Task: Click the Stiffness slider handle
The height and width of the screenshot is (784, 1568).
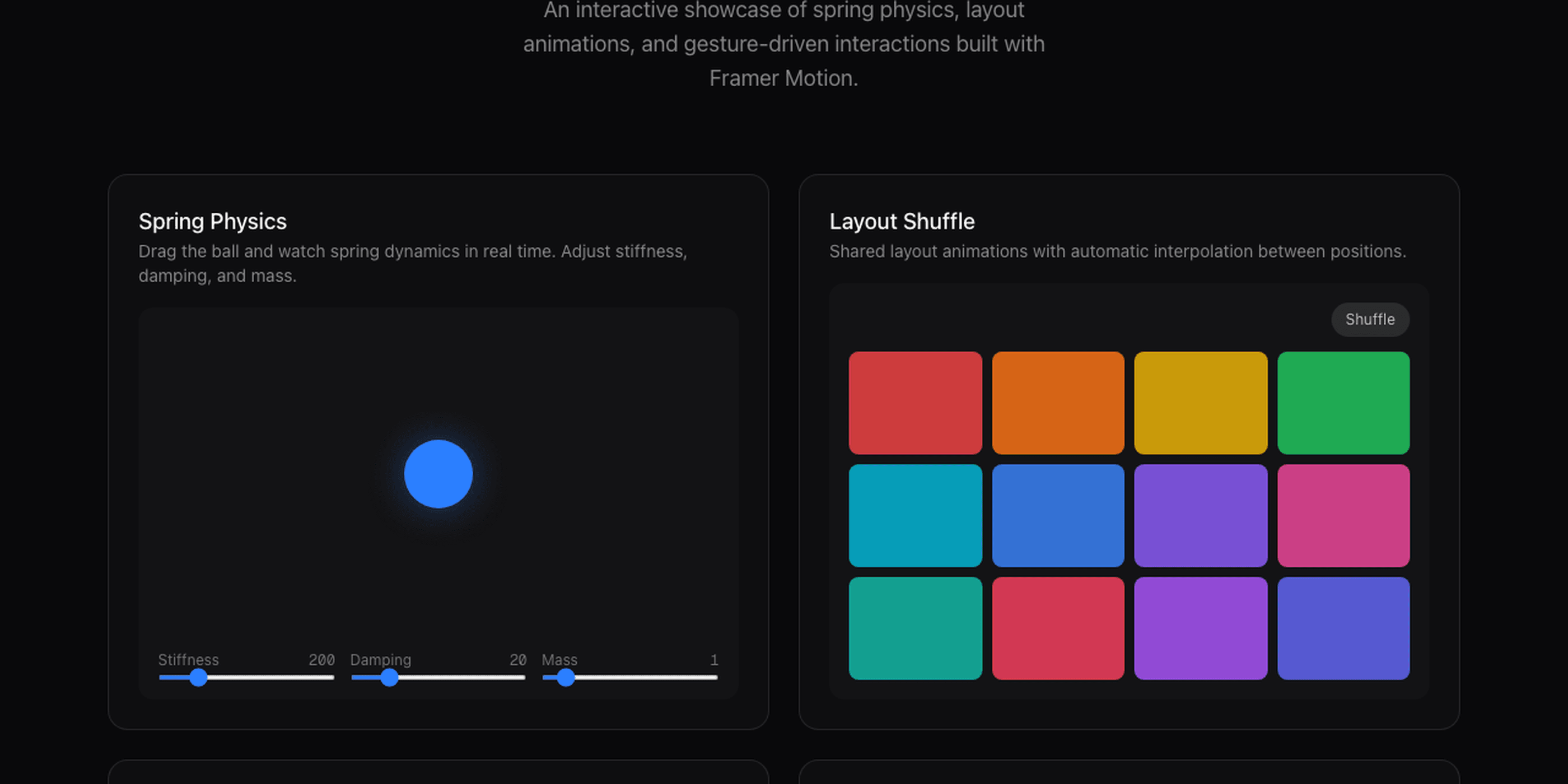Action: tap(198, 677)
